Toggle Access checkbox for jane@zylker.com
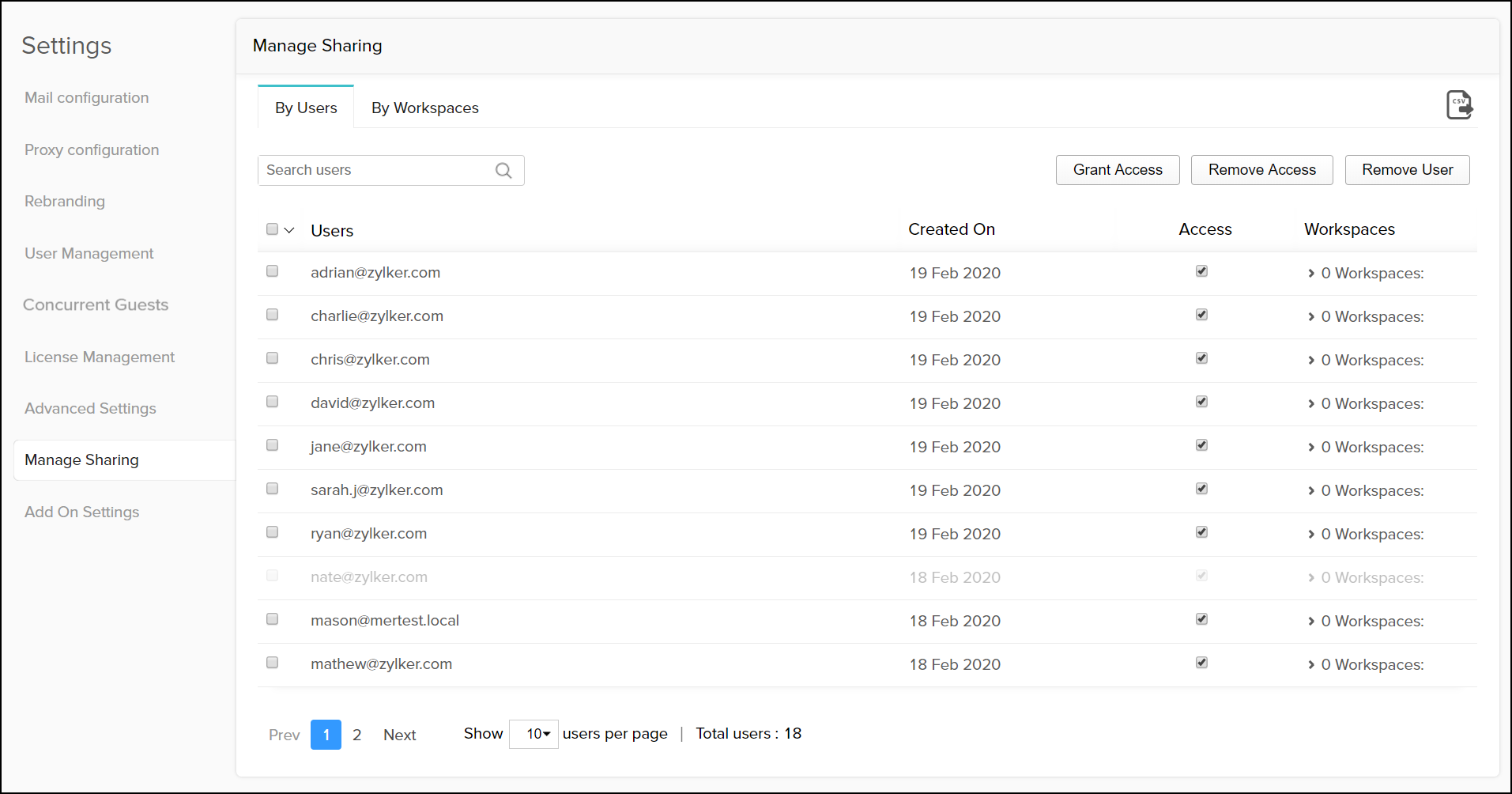Viewport: 1512px width, 794px height. click(1201, 445)
